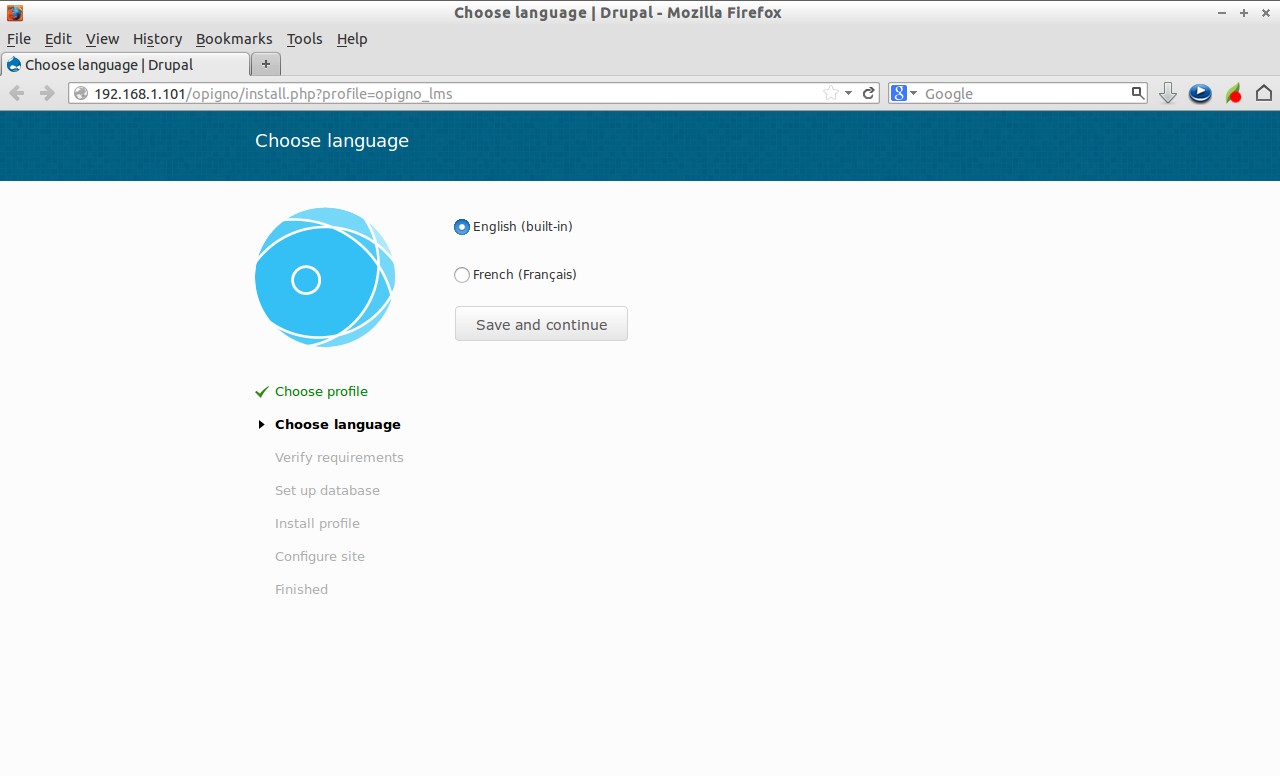Click the Choose language current step

click(338, 424)
